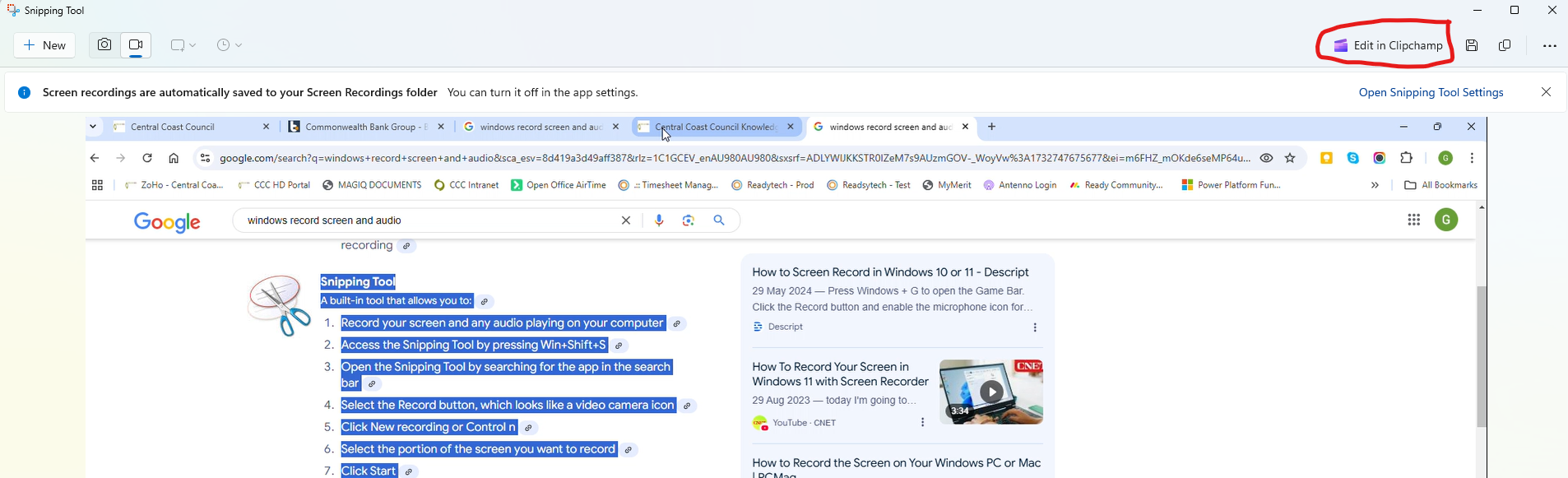The width and height of the screenshot is (1568, 478).
Task: Open Chrome three-dot menu
Action: [1472, 158]
